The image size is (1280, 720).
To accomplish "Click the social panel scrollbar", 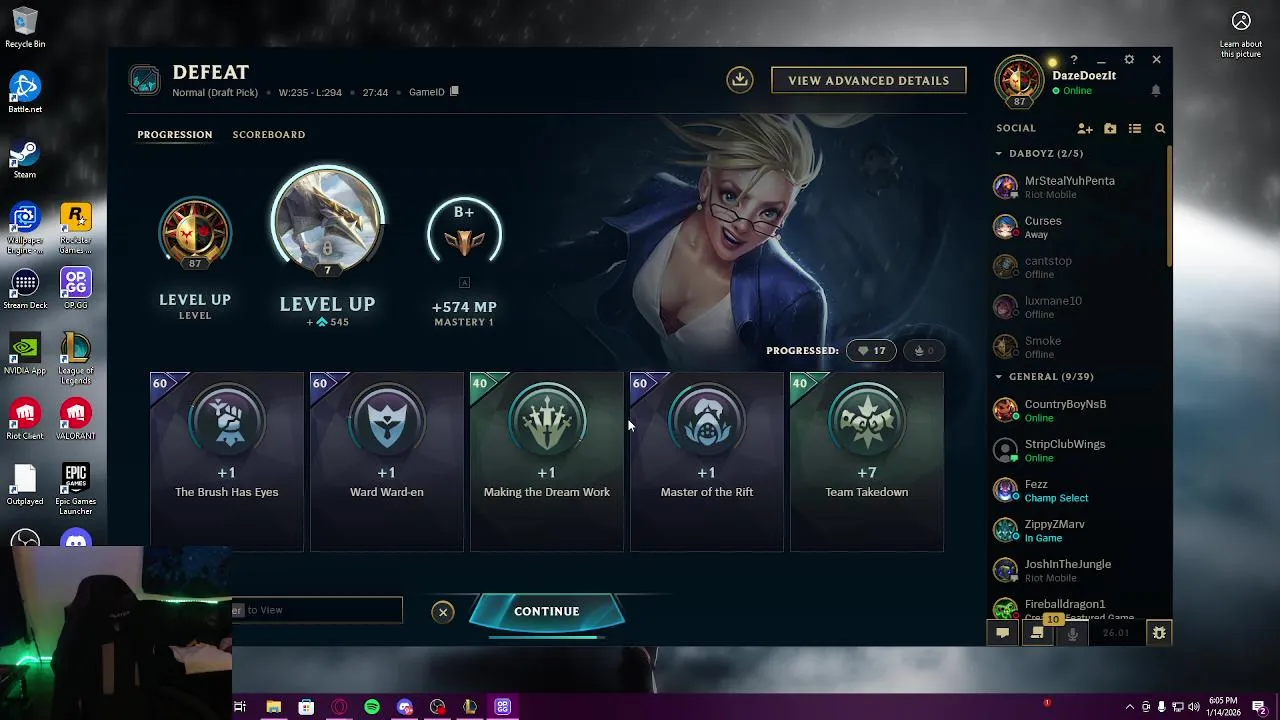I will point(1168,206).
